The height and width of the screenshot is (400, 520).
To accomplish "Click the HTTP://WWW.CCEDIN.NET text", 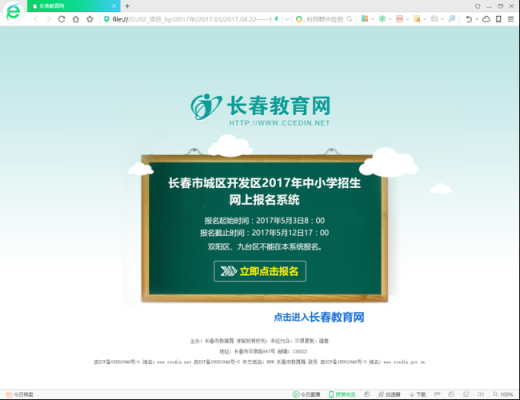I will (x=280, y=123).
